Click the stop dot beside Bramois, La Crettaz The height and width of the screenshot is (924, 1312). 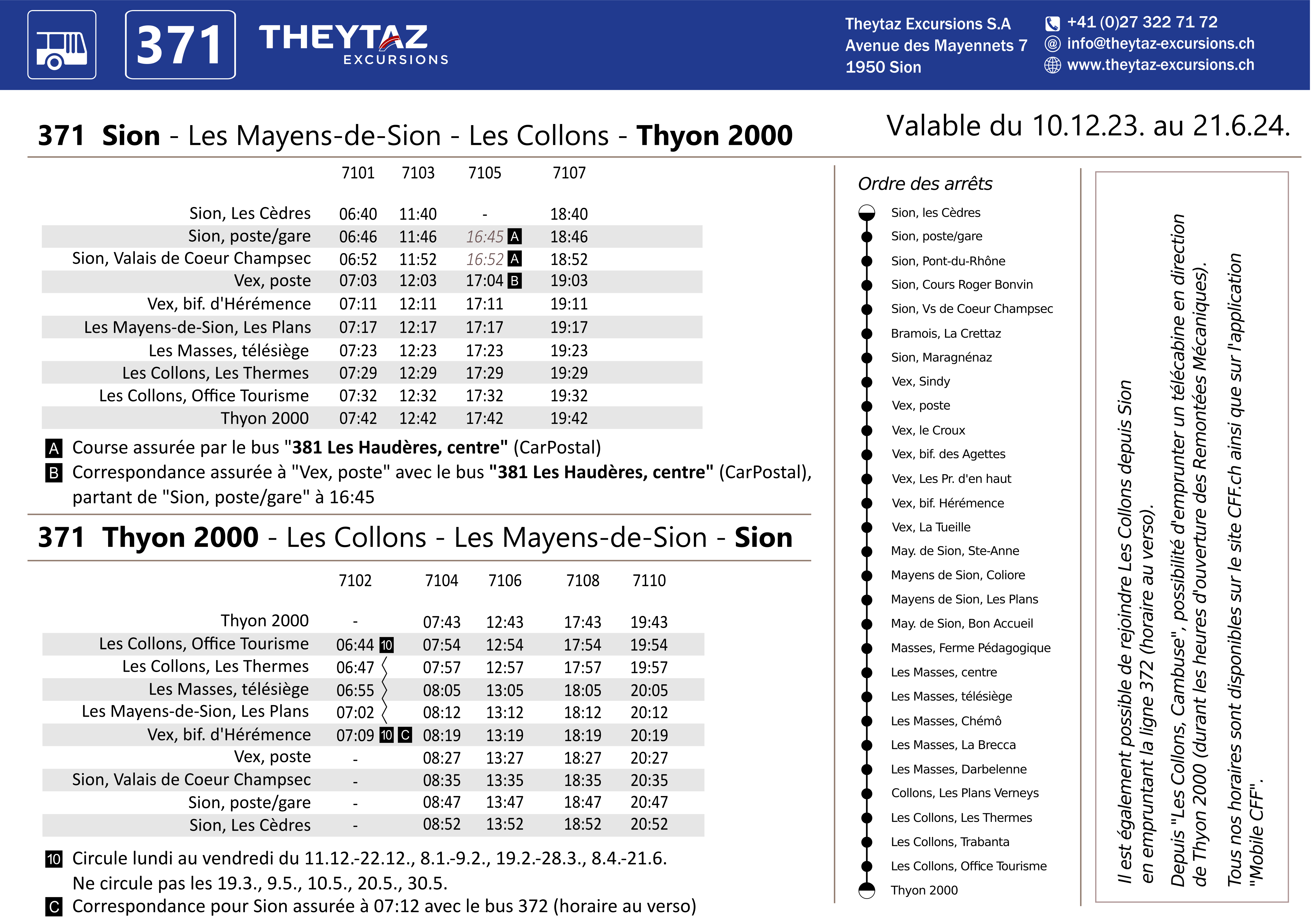[867, 334]
